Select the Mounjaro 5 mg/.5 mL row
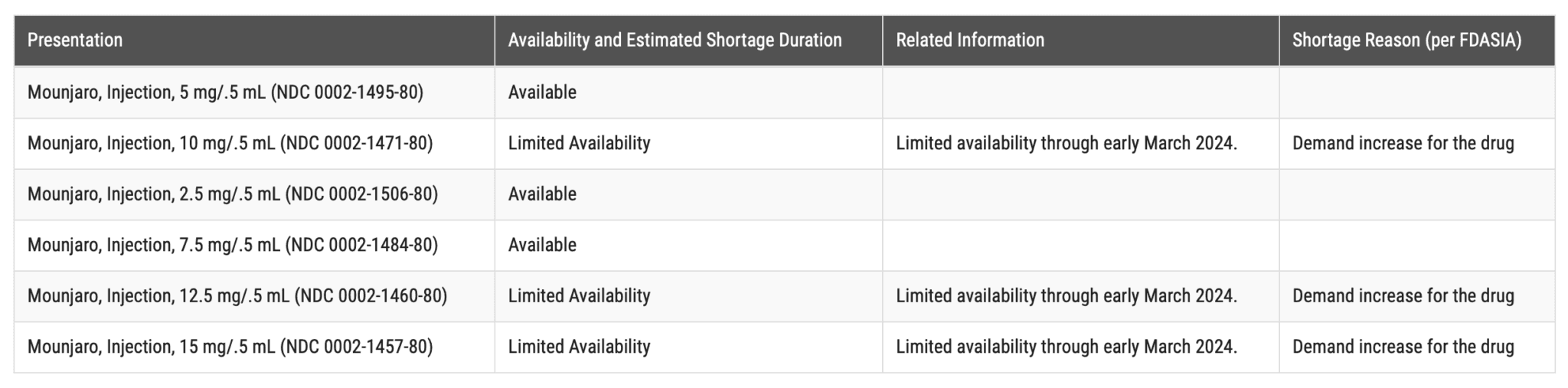1568x388 pixels. pyautogui.click(x=225, y=93)
